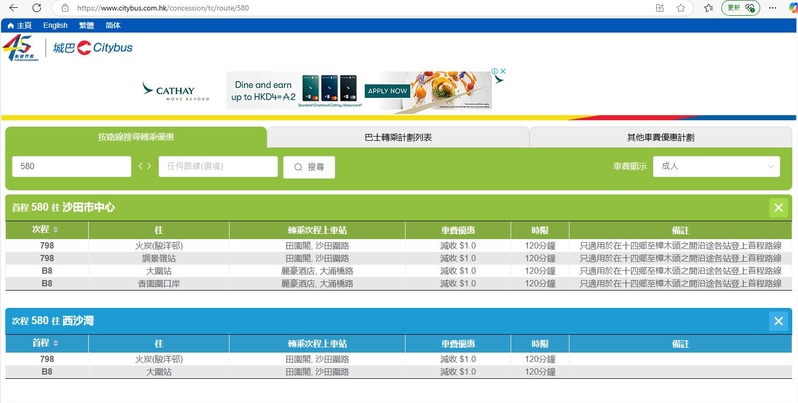This screenshot has height=403, width=798.
Task: Open the browser three-dot menu
Action: click(x=784, y=7)
